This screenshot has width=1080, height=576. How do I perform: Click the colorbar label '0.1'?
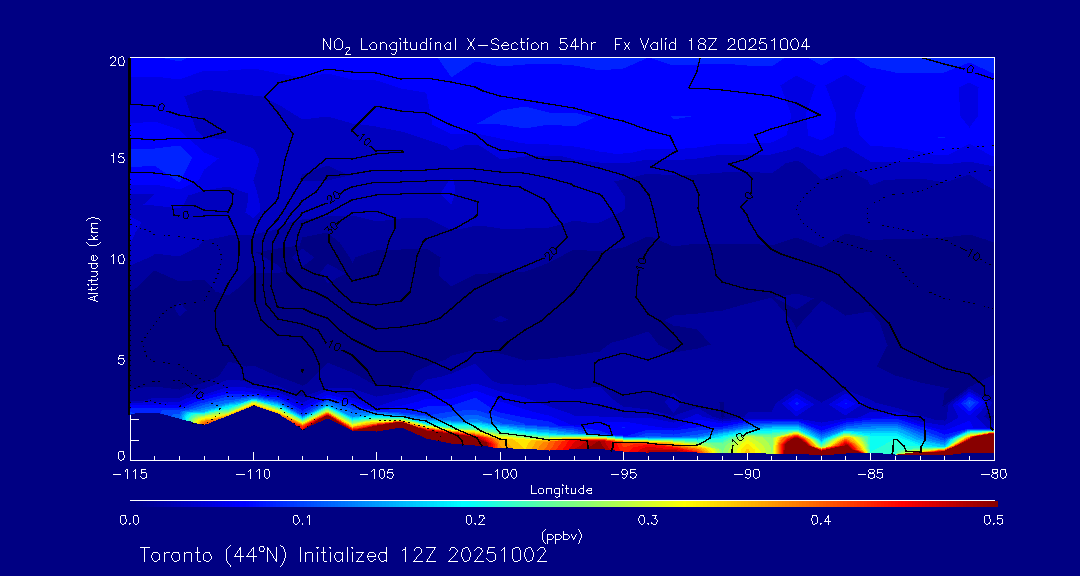coord(302,520)
